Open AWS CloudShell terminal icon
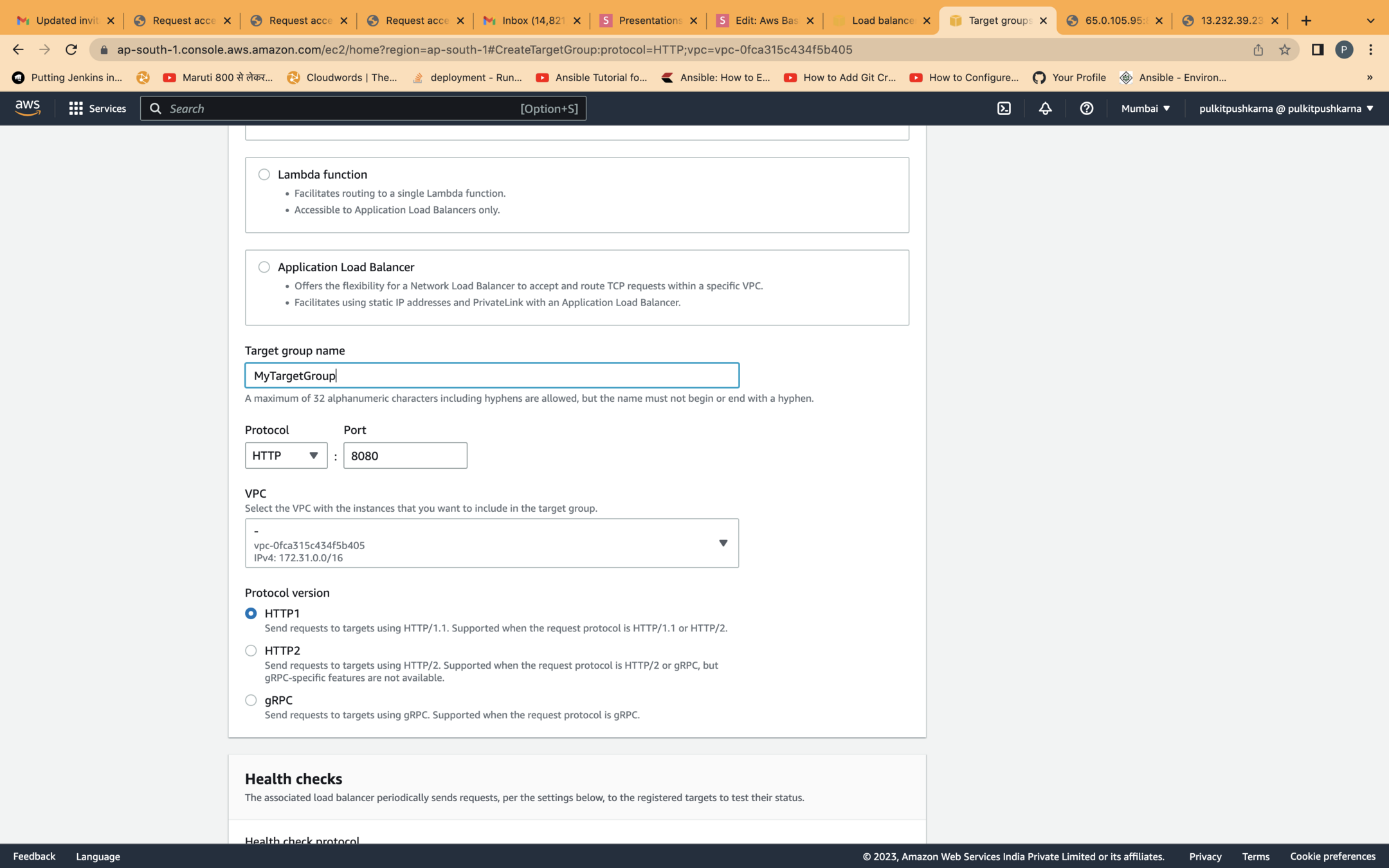The width and height of the screenshot is (1389, 868). click(x=1004, y=109)
